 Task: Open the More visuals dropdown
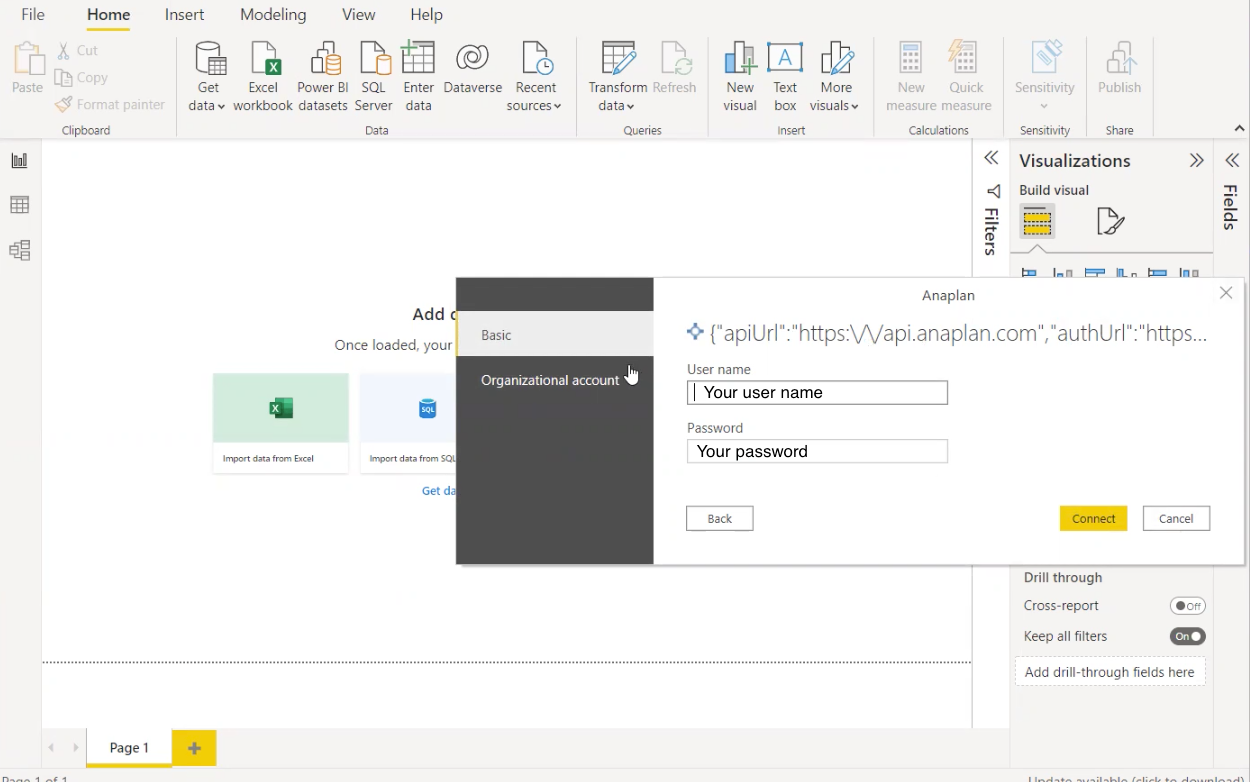click(x=835, y=75)
